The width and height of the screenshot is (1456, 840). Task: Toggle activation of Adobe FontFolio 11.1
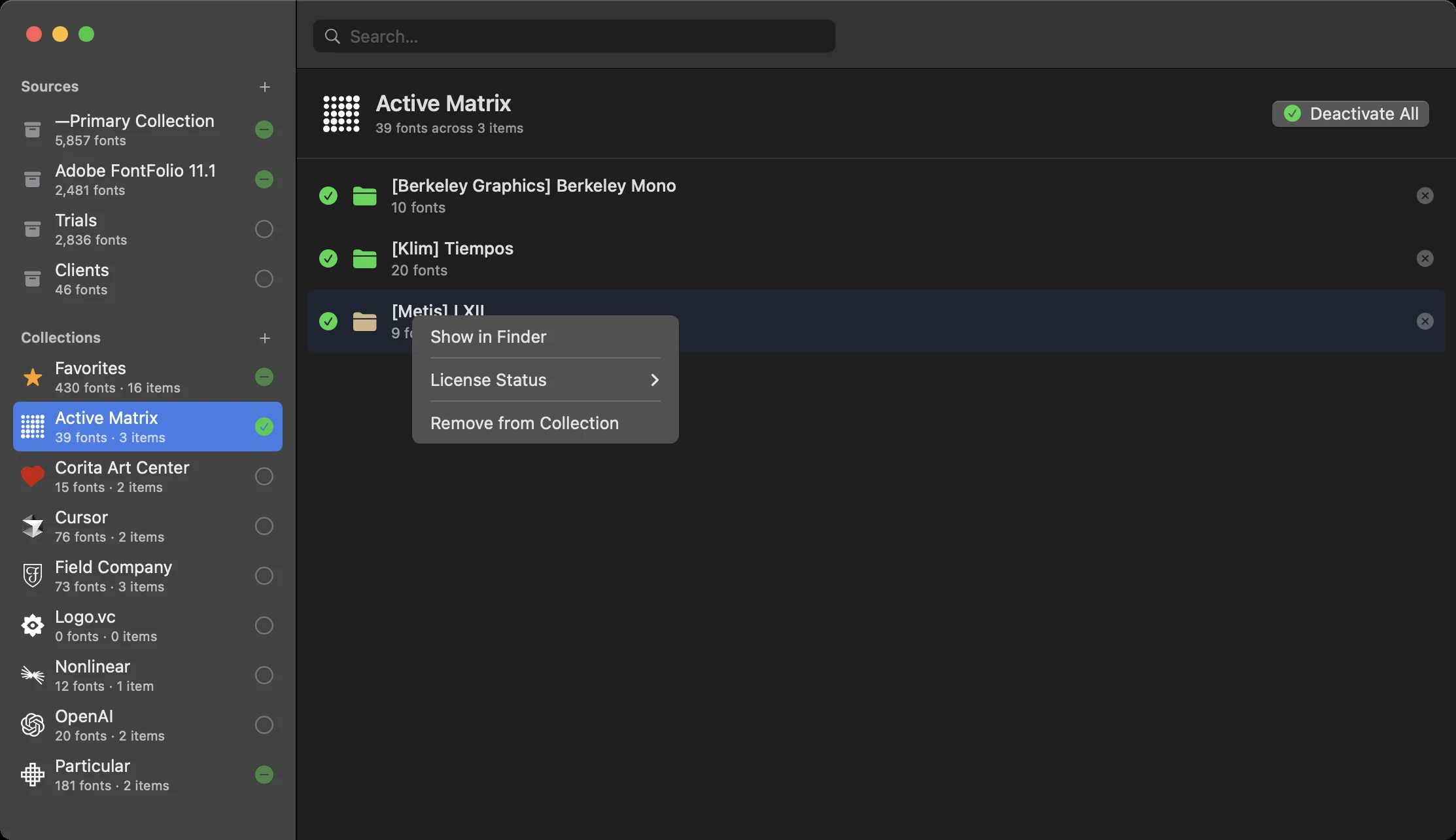coord(264,179)
